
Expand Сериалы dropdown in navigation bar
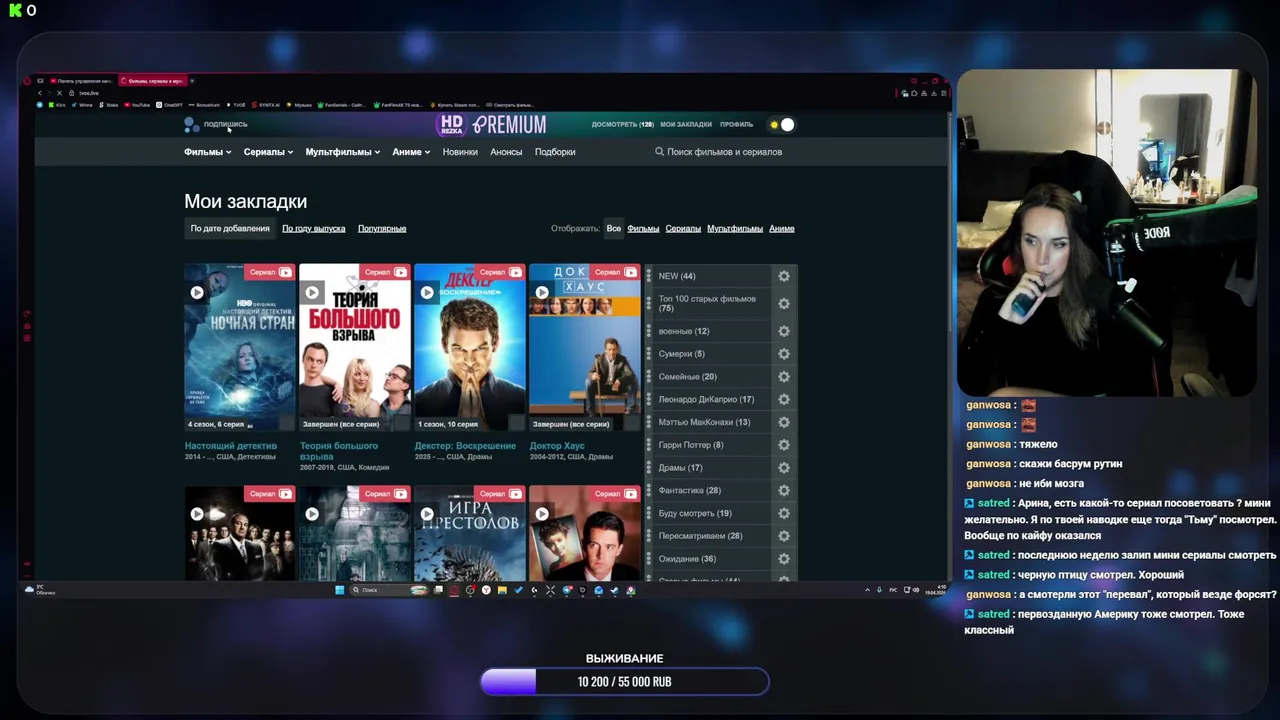pos(268,152)
